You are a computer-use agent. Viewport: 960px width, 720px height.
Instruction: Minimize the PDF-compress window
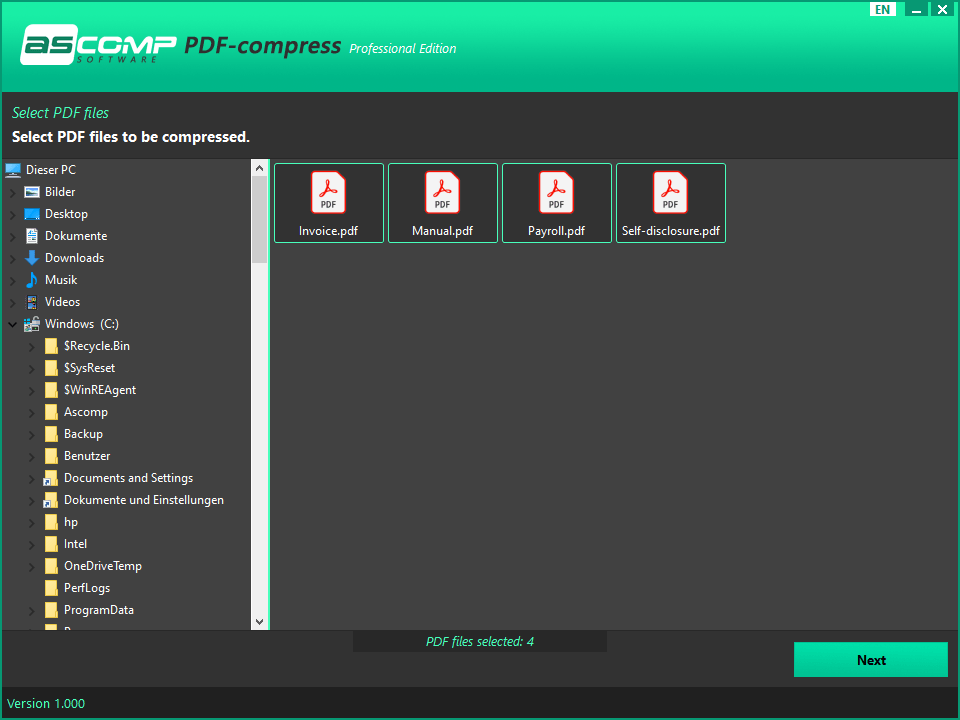click(916, 9)
